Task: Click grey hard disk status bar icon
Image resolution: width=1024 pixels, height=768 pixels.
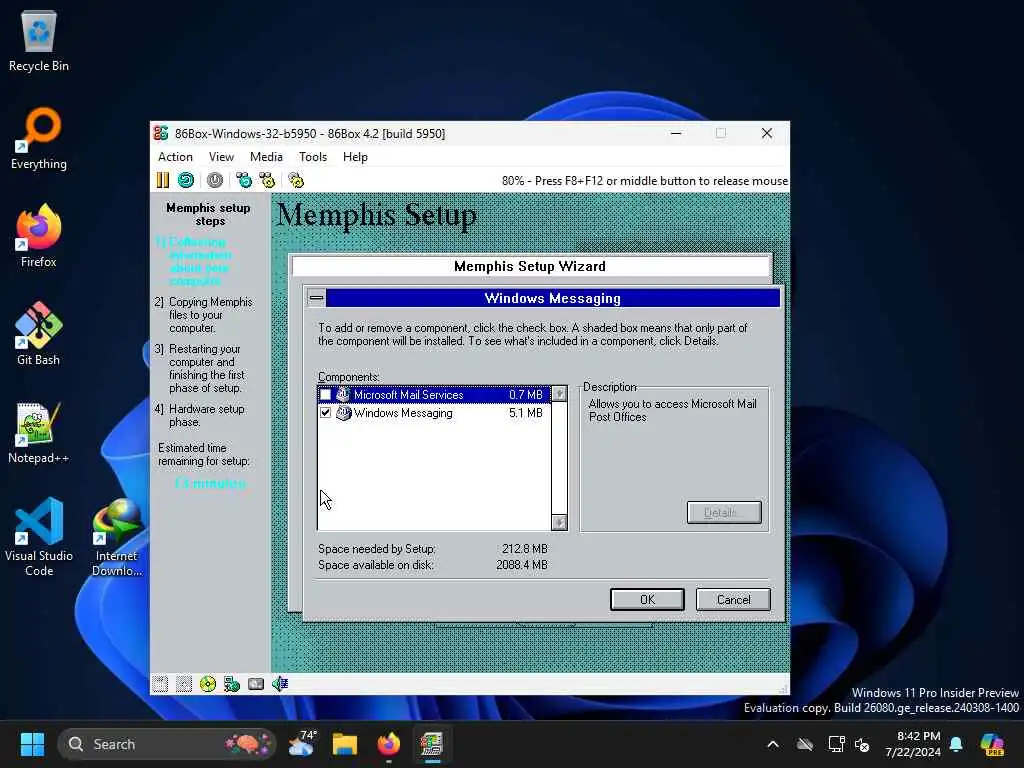Action: click(256, 684)
